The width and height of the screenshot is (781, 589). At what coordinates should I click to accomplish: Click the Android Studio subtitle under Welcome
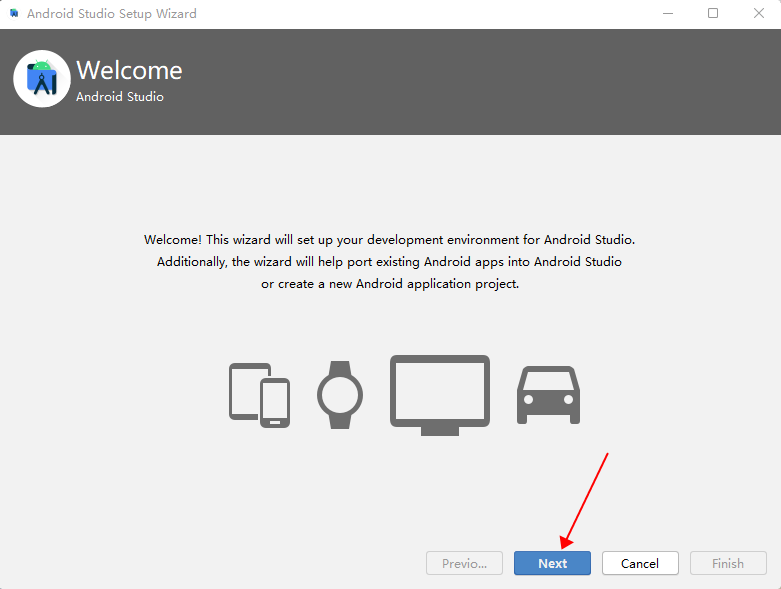point(120,97)
